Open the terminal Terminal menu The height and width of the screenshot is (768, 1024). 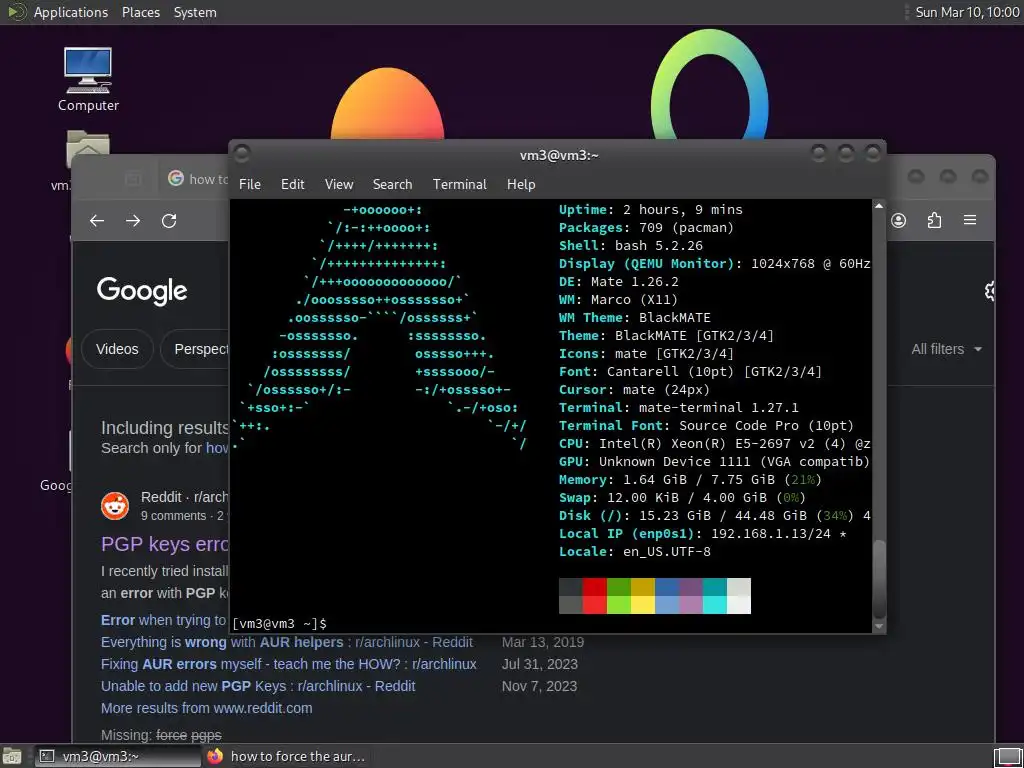tap(460, 184)
